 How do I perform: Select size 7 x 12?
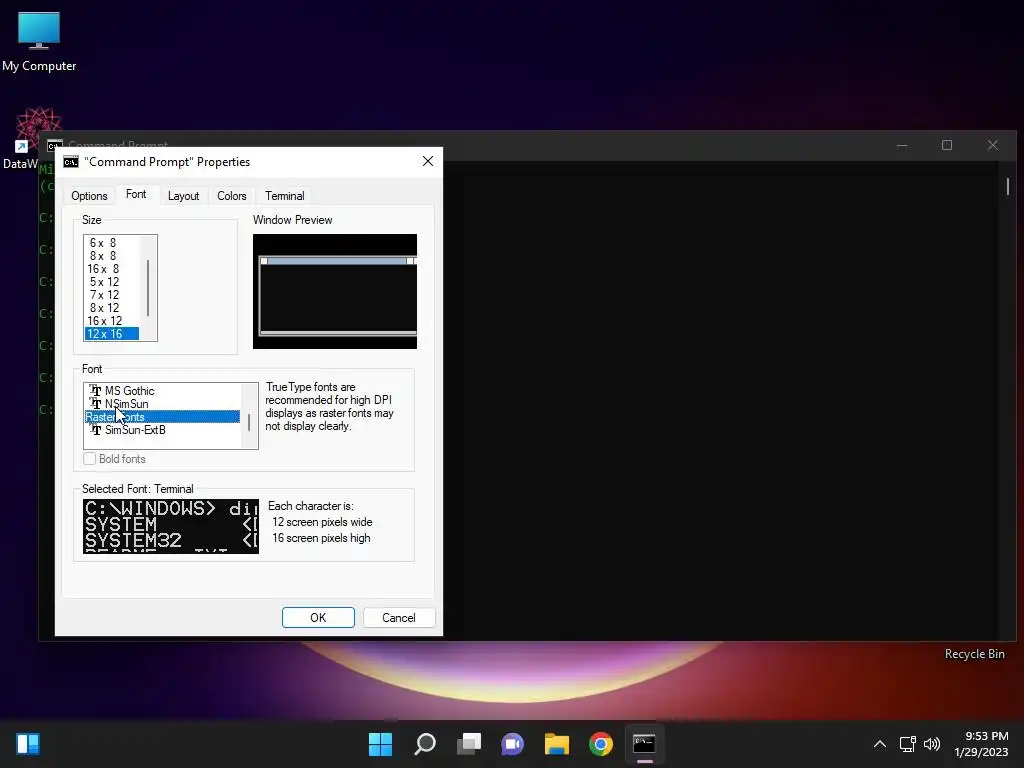point(111,295)
